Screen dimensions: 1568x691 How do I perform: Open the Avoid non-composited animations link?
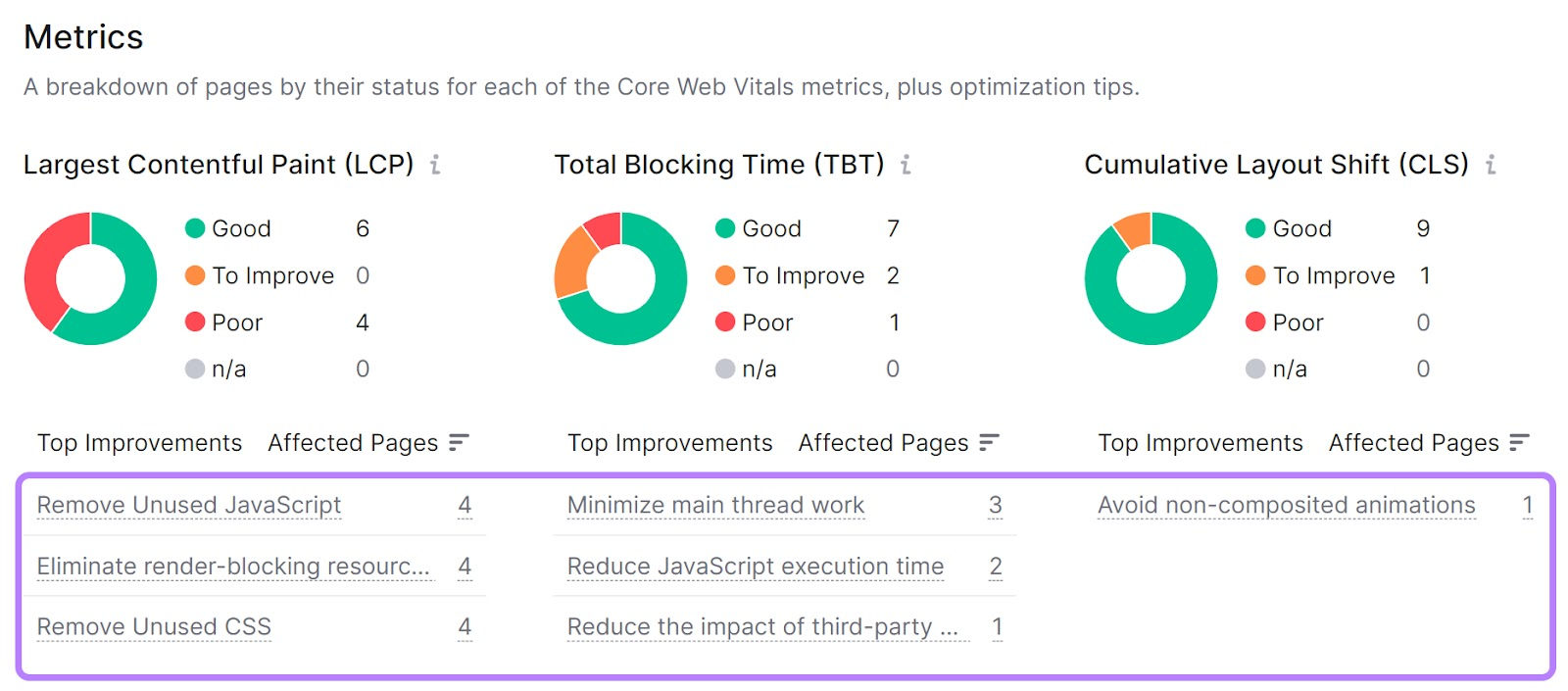click(x=1286, y=505)
